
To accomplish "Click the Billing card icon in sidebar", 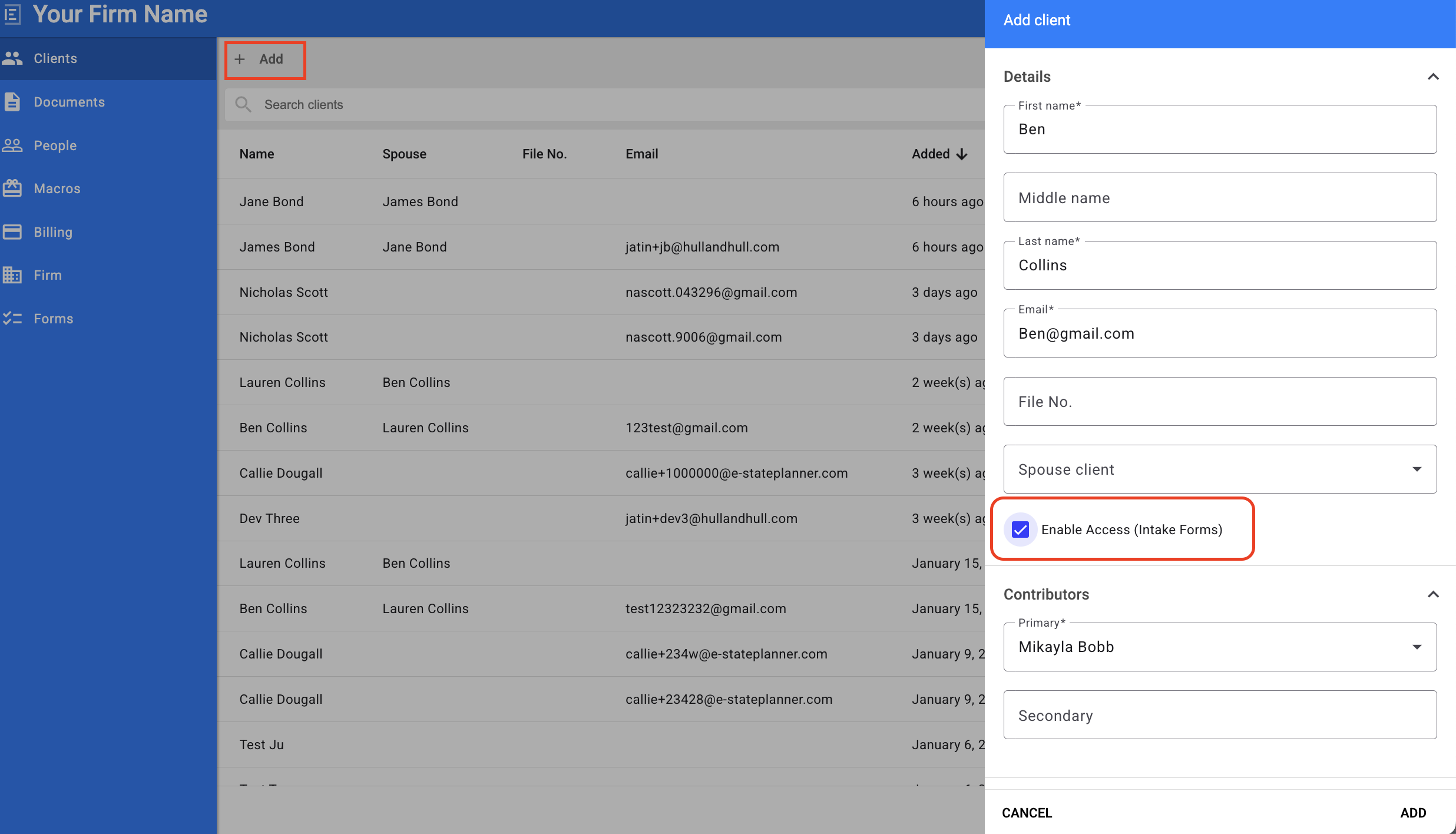I will click(x=12, y=232).
